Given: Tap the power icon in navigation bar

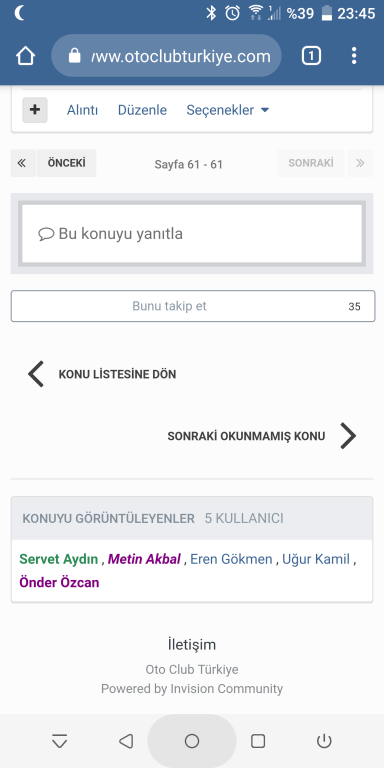Looking at the screenshot, I should tap(324, 741).
